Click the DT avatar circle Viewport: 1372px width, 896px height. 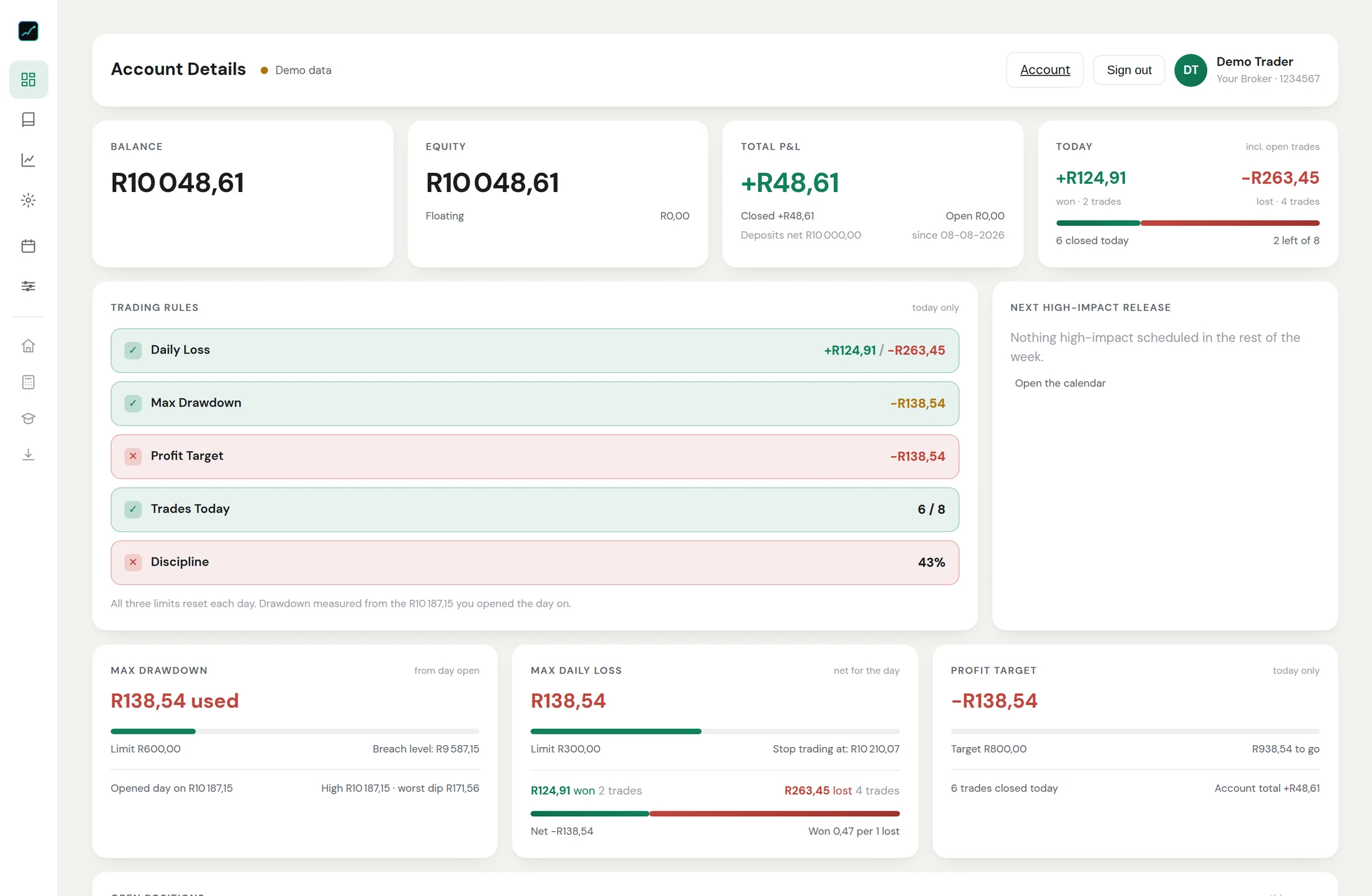pyautogui.click(x=1191, y=70)
